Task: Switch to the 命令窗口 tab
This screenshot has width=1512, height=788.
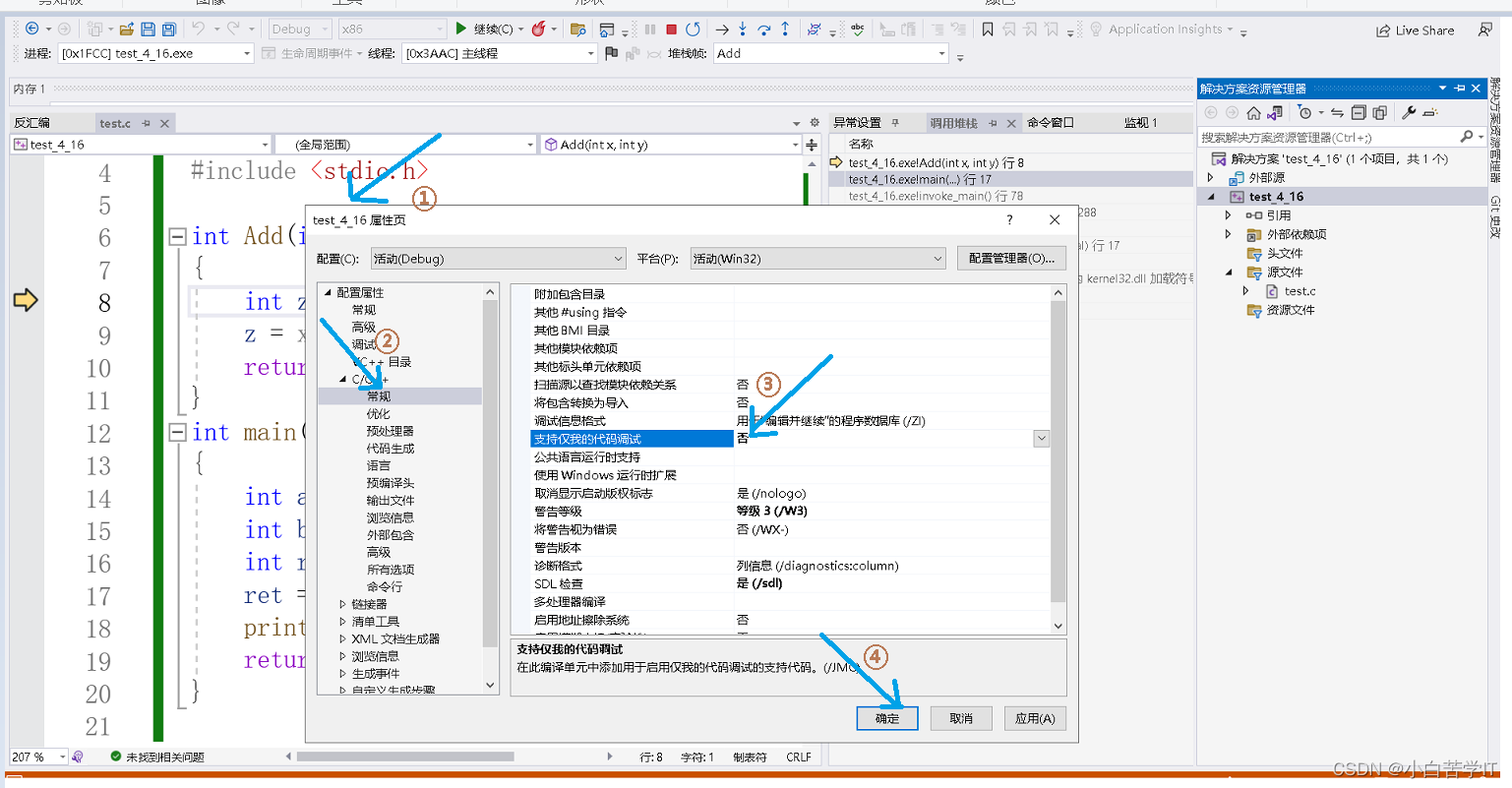Action: point(1051,123)
